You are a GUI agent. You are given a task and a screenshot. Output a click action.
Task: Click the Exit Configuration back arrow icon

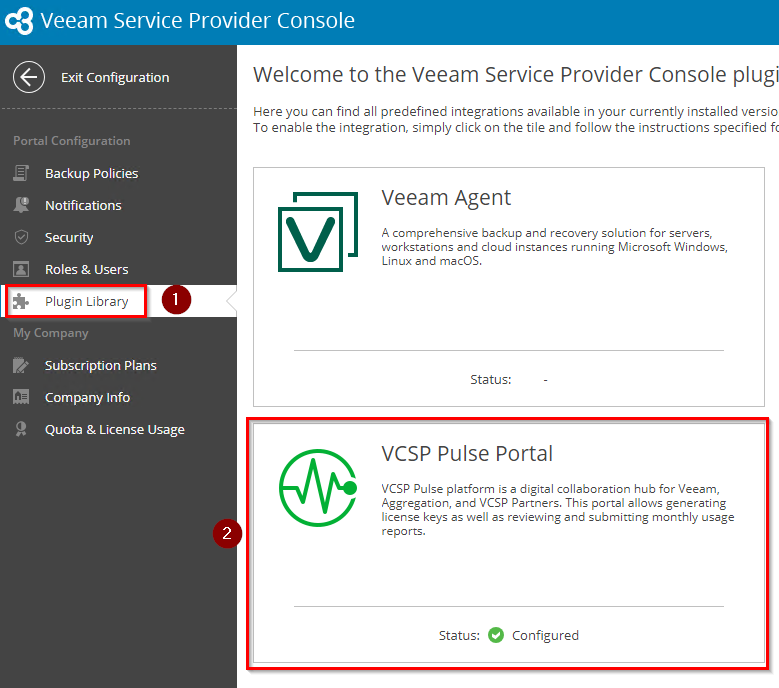click(x=29, y=77)
